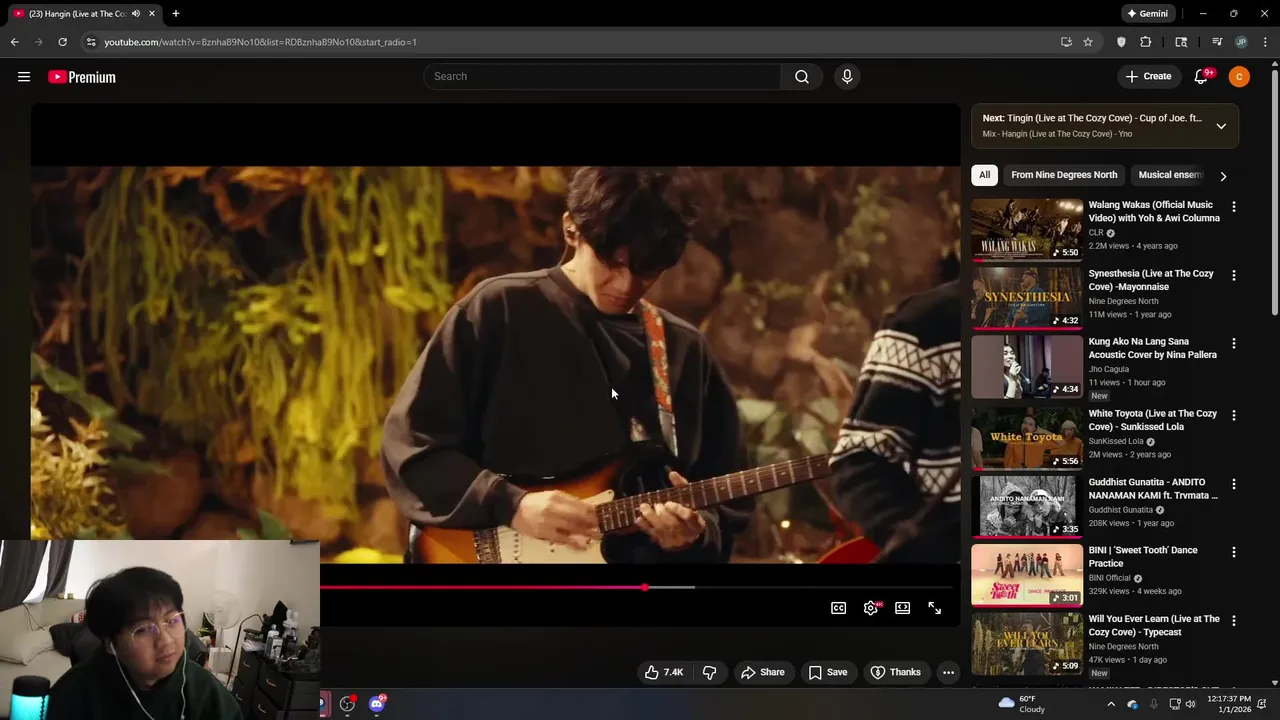Expand the Mix playlist panel chevron
1280x720 pixels.
pyautogui.click(x=1221, y=126)
